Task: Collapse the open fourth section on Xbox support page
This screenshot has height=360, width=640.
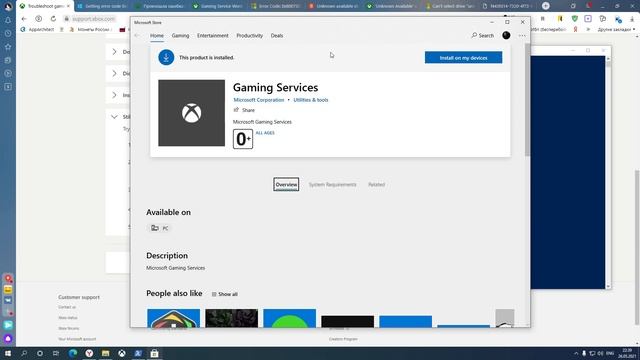Action: (x=114, y=117)
